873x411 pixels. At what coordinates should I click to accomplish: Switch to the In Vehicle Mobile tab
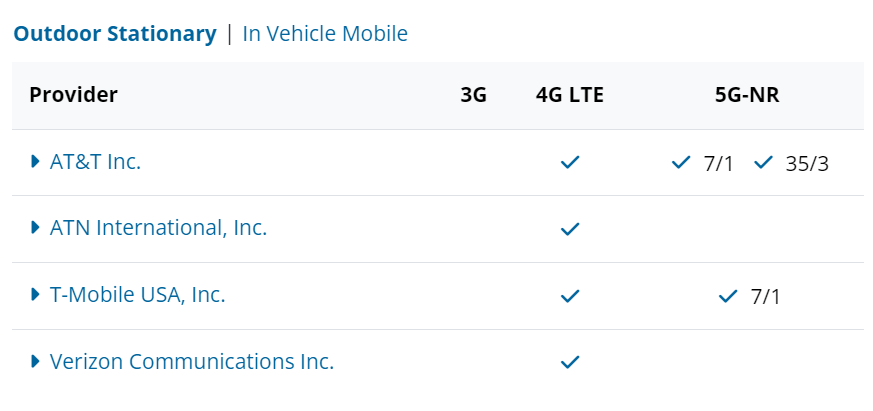pyautogui.click(x=325, y=34)
